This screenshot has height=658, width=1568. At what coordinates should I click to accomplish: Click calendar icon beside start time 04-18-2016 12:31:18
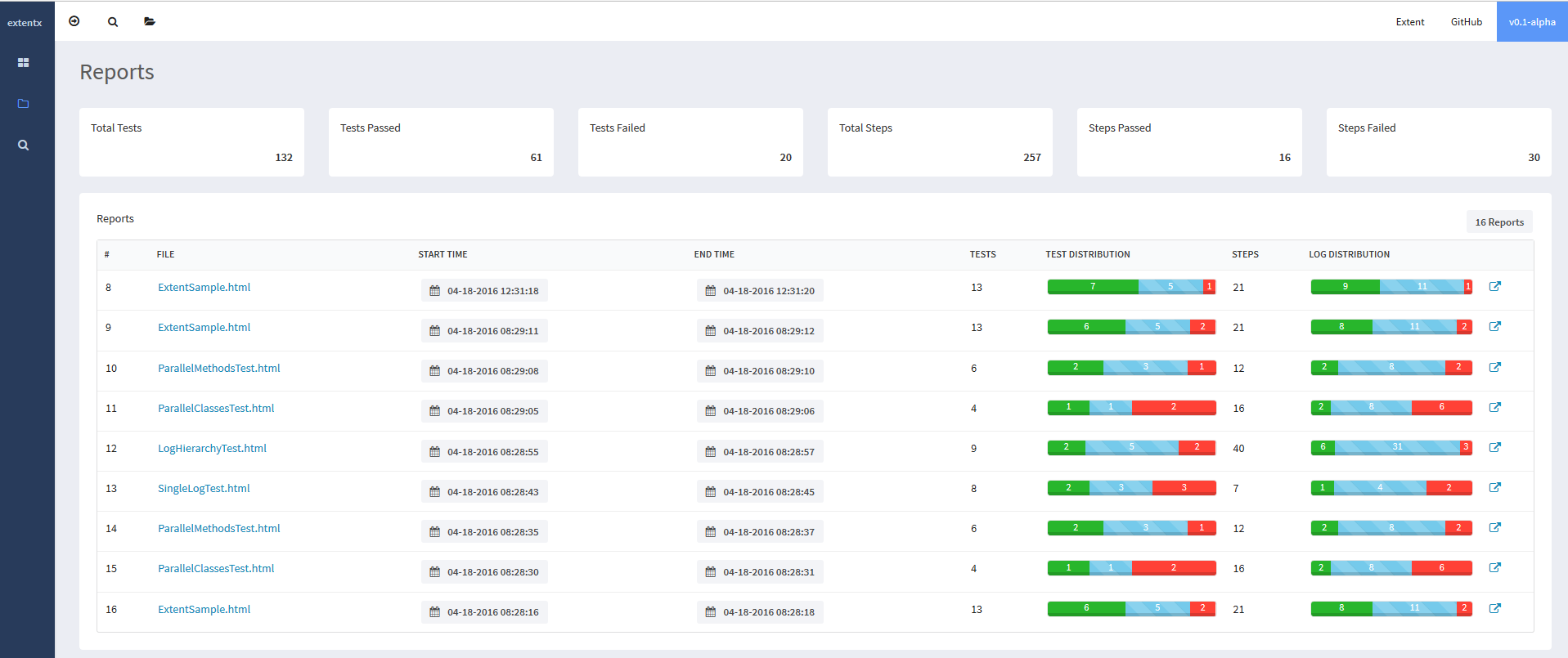[x=435, y=291]
